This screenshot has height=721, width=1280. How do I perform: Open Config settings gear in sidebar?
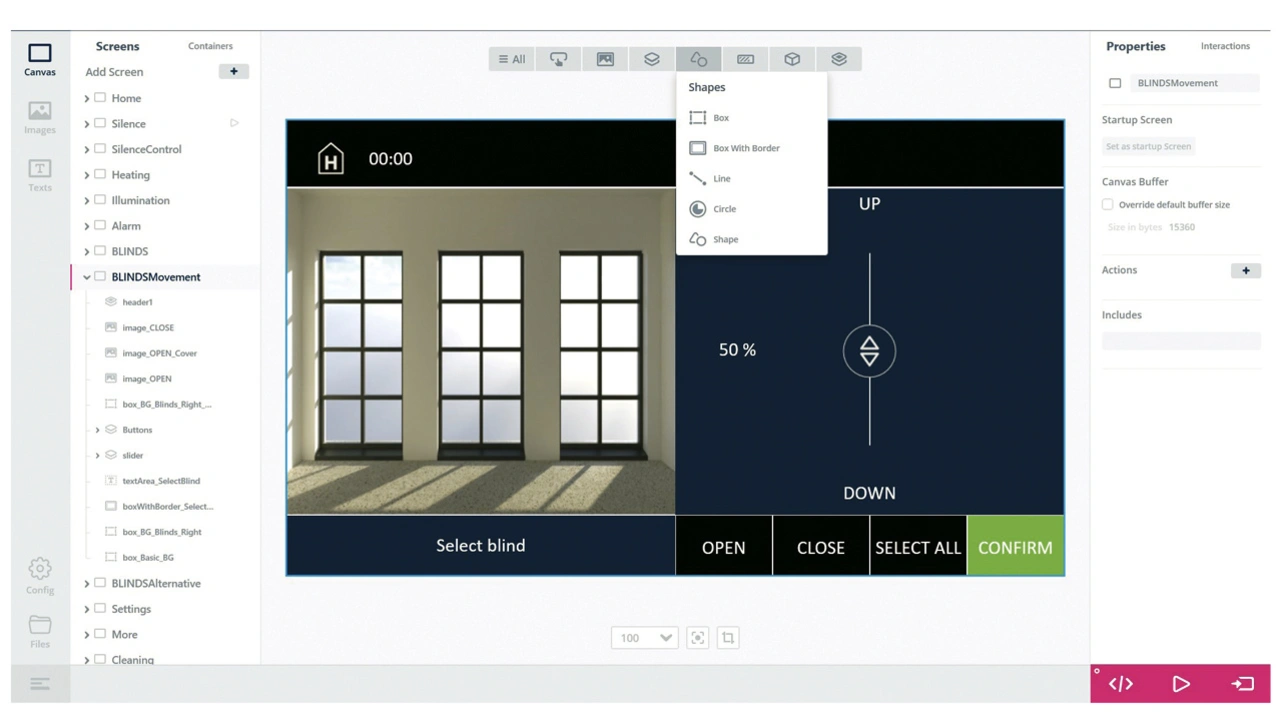click(x=40, y=576)
